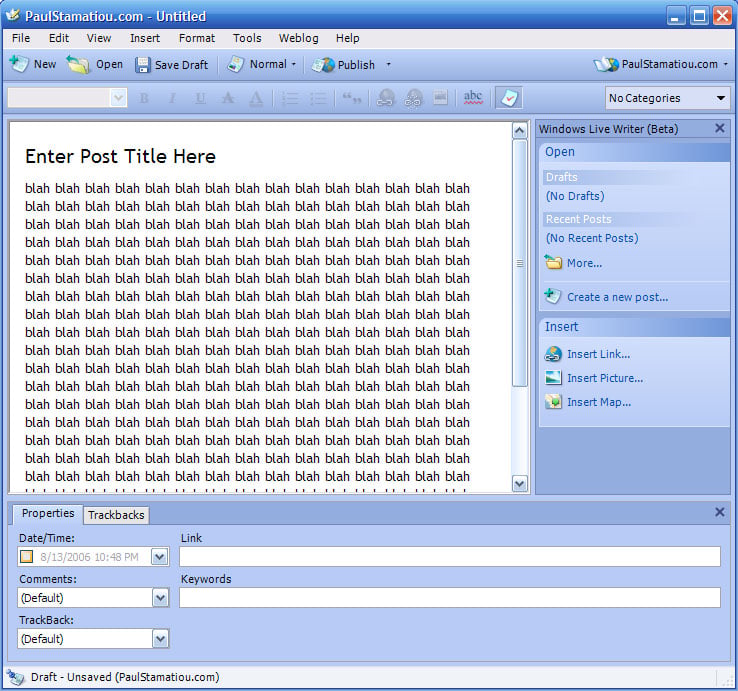This screenshot has width=738, height=691.
Task: Click the Draft - Unsaved status text
Action: (125, 677)
